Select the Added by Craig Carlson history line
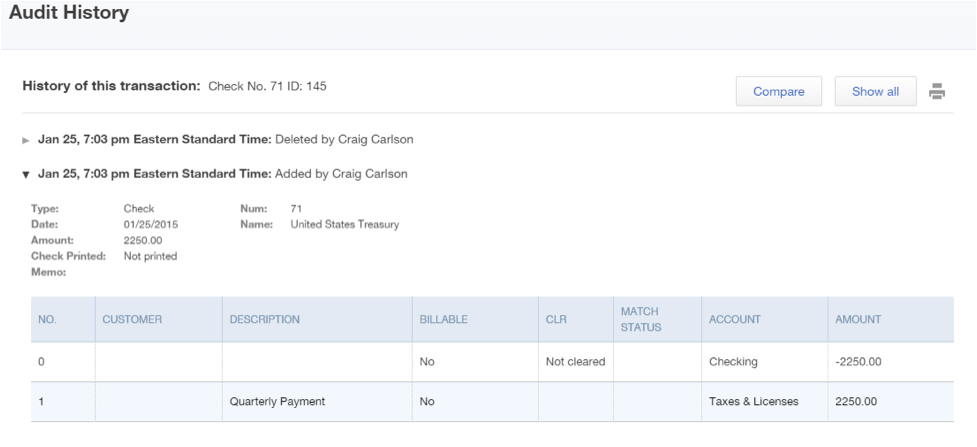 [x=222, y=174]
